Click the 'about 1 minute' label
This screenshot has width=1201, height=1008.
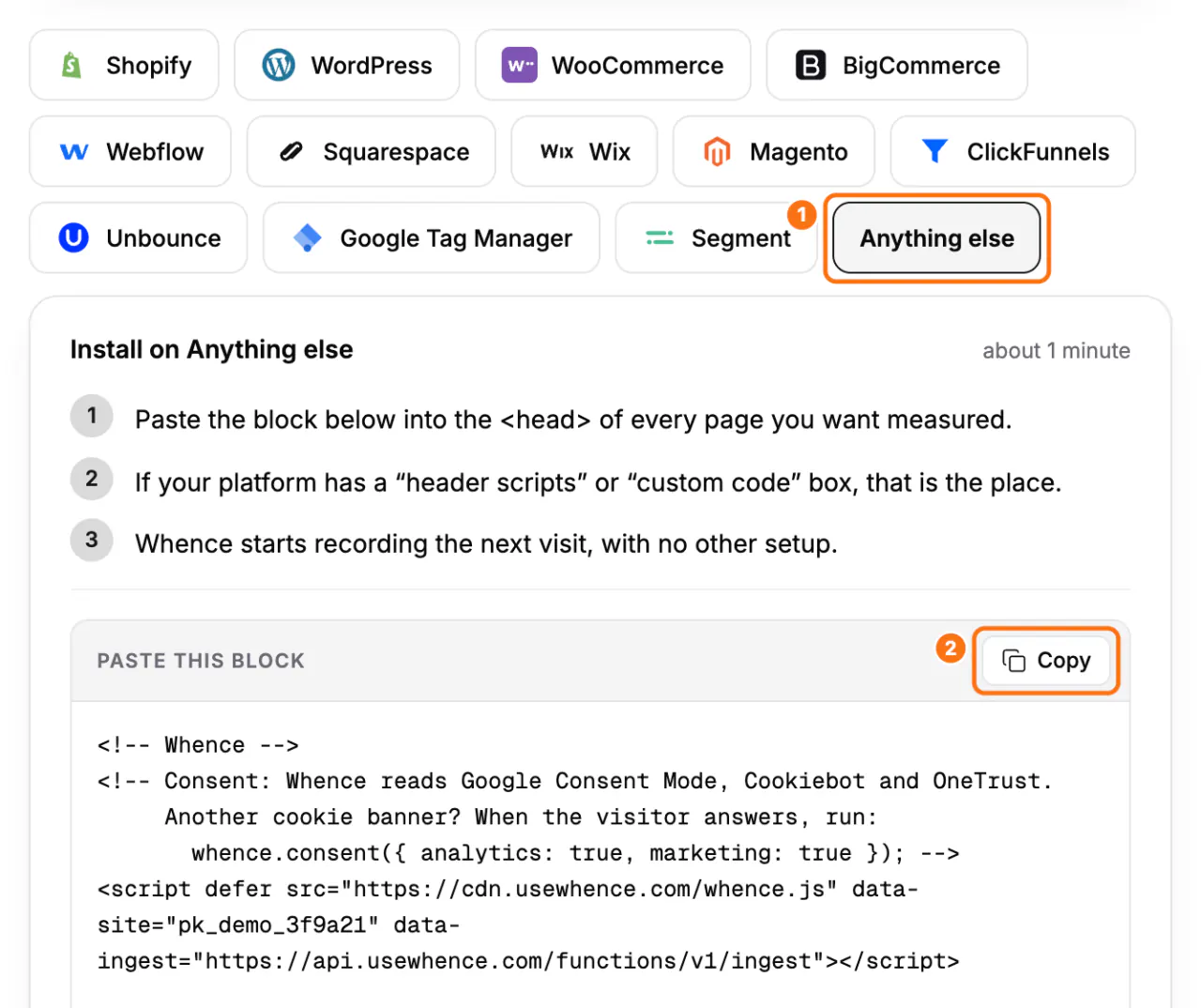[1056, 351]
